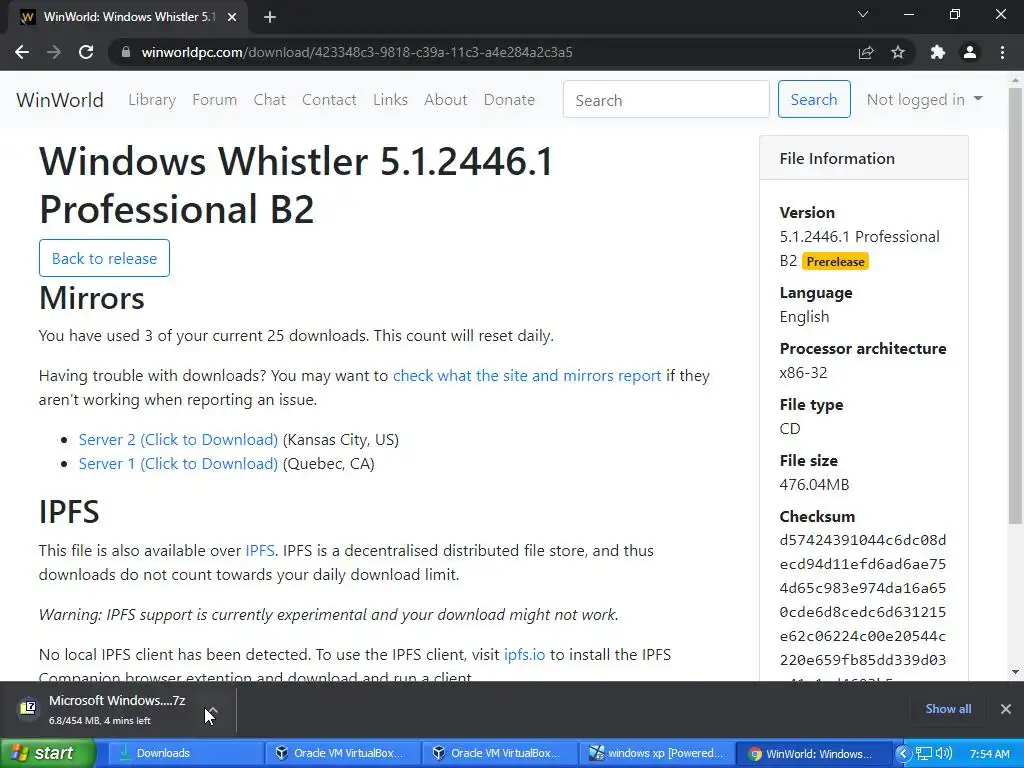
Task: Download from Server 1 Quebec
Action: click(x=178, y=464)
